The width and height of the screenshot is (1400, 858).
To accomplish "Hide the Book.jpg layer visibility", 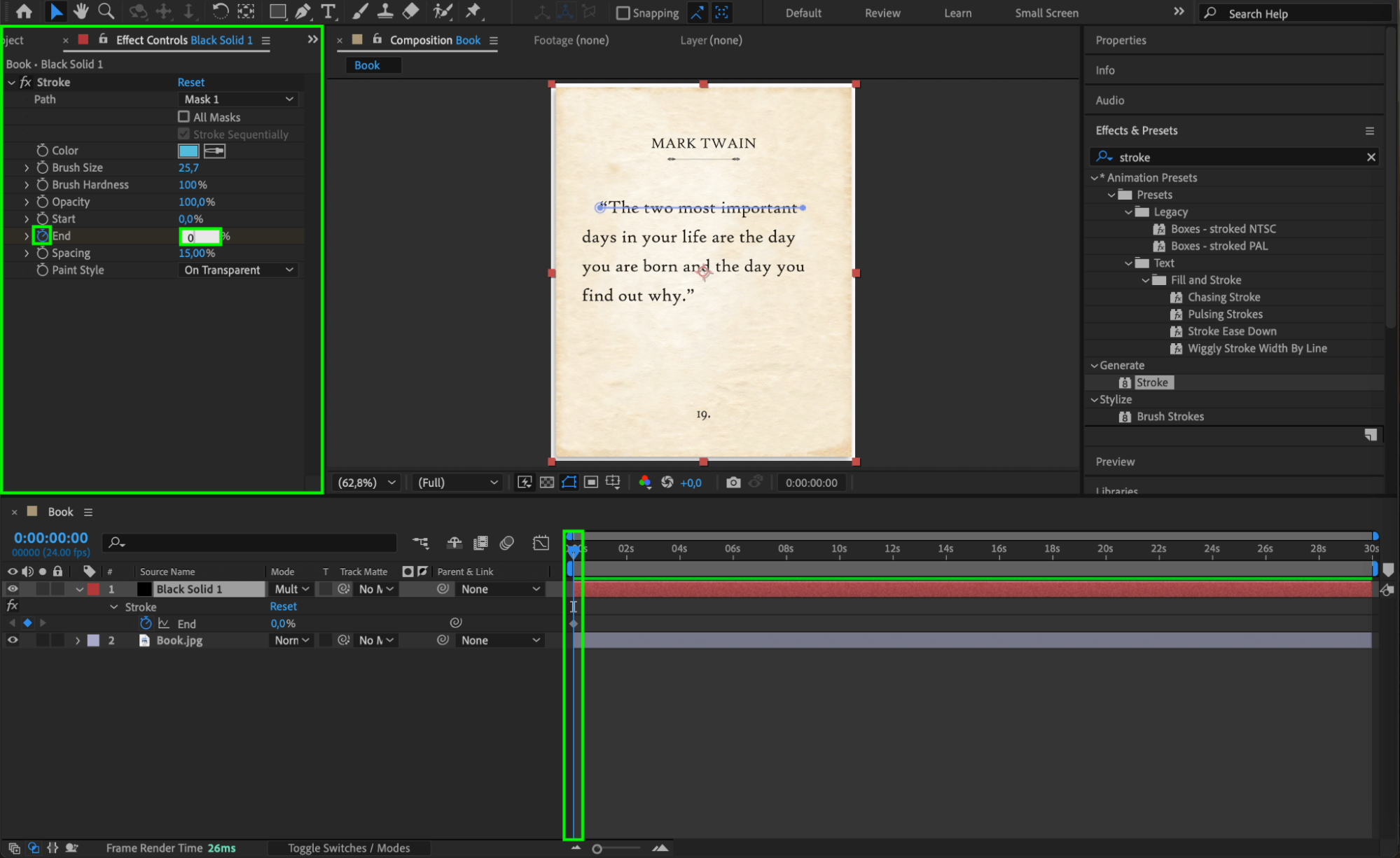I will [13, 640].
